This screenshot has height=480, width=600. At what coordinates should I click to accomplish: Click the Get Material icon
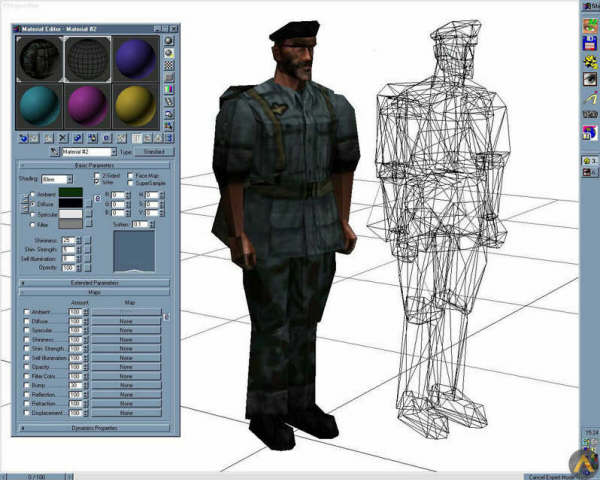click(22, 137)
